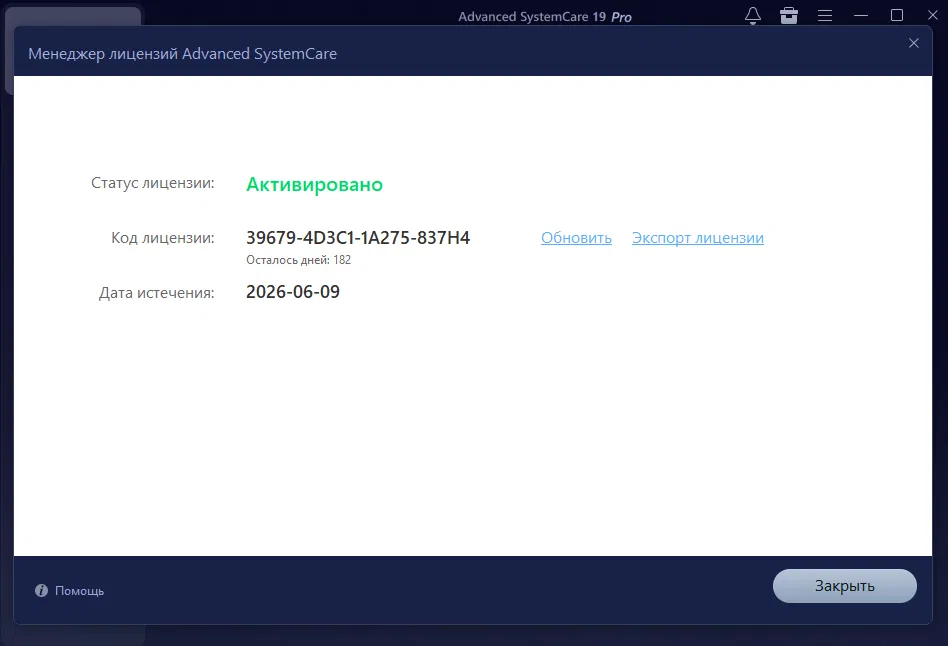The width and height of the screenshot is (948, 646).
Task: Open the notifications bell icon
Action: [x=753, y=15]
